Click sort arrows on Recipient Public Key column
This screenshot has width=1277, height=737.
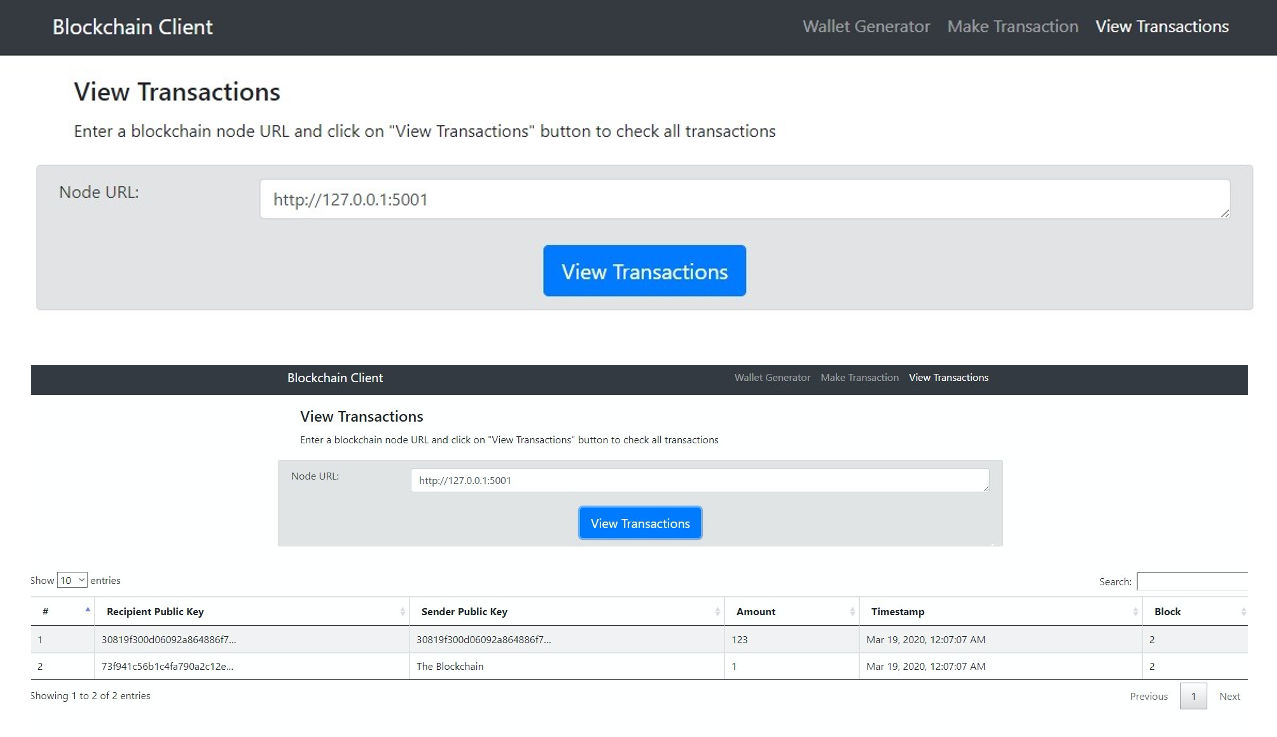click(x=403, y=612)
